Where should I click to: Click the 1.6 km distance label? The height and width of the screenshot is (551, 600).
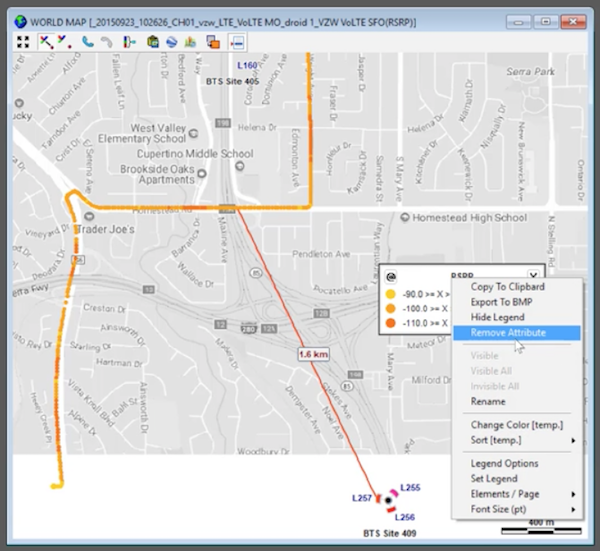point(313,354)
